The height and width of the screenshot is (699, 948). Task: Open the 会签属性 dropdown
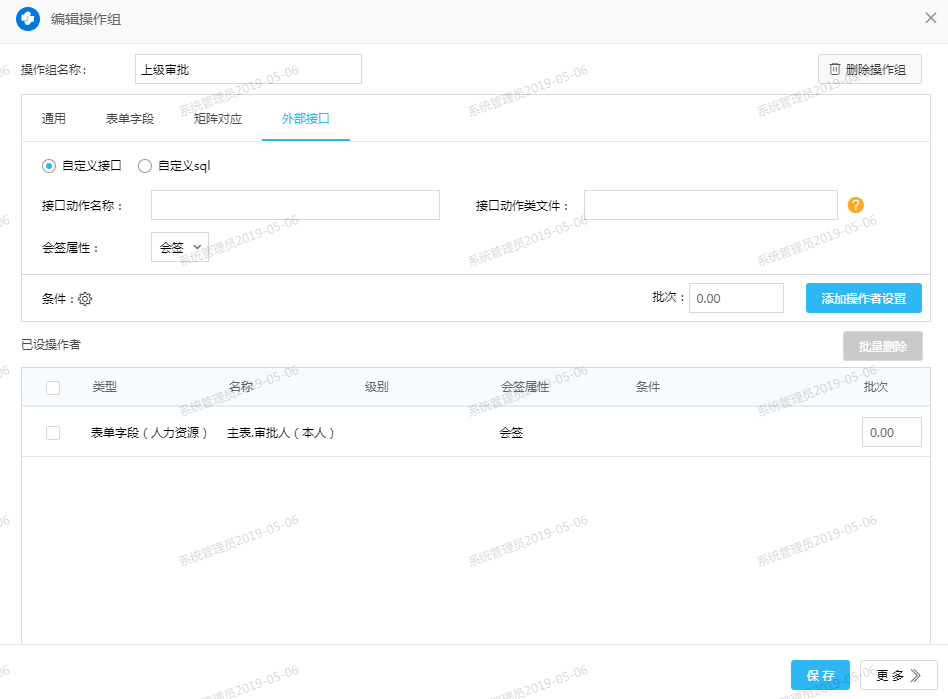click(180, 247)
